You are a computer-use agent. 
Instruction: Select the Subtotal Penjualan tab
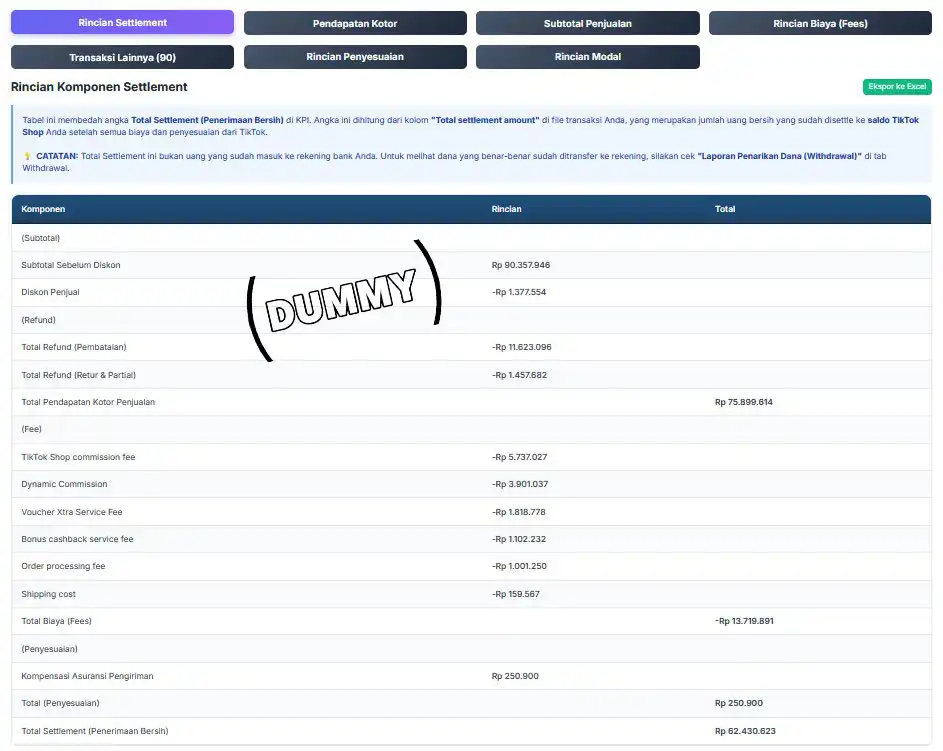pyautogui.click(x=587, y=23)
